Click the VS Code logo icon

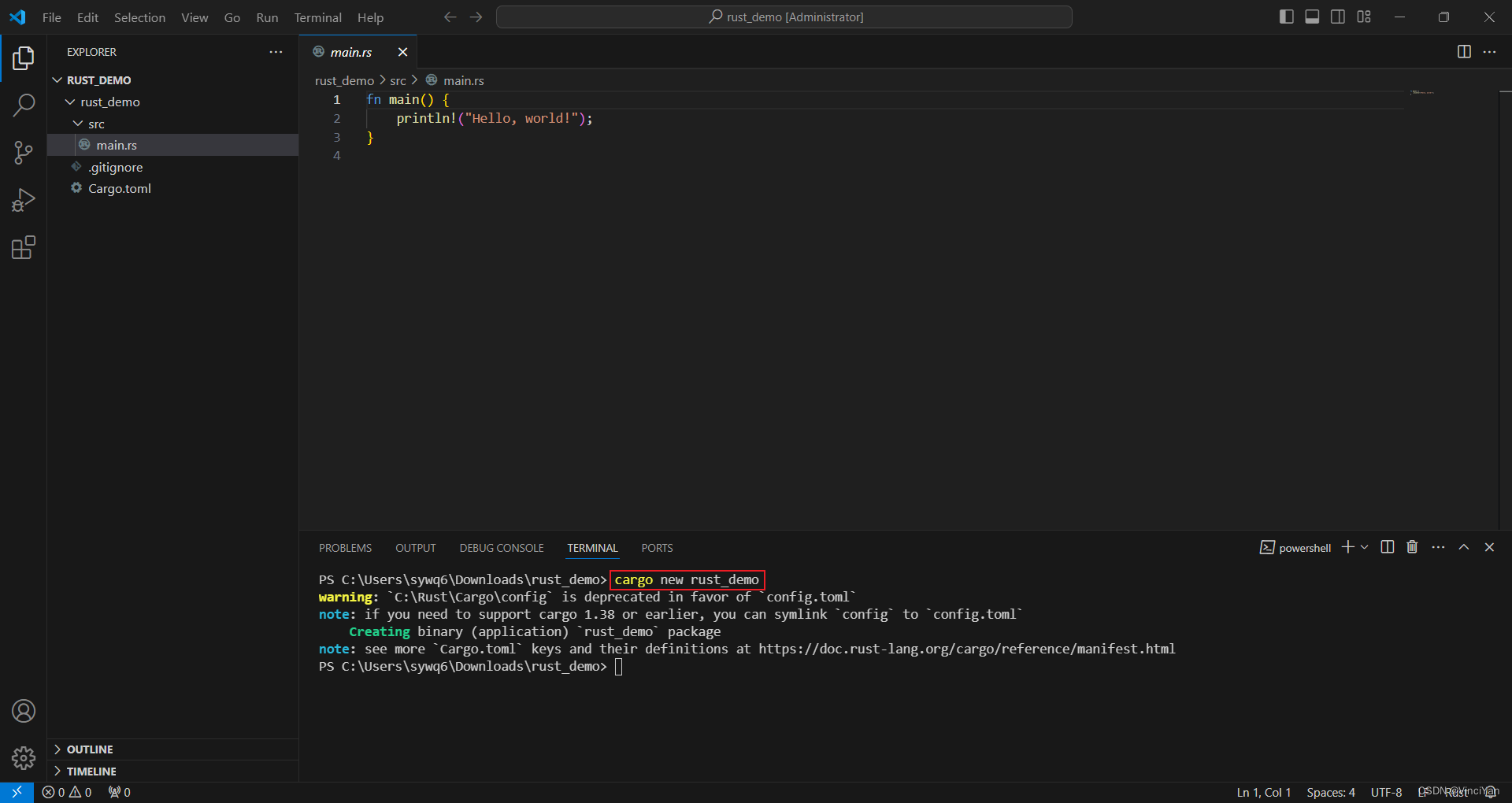(17, 17)
